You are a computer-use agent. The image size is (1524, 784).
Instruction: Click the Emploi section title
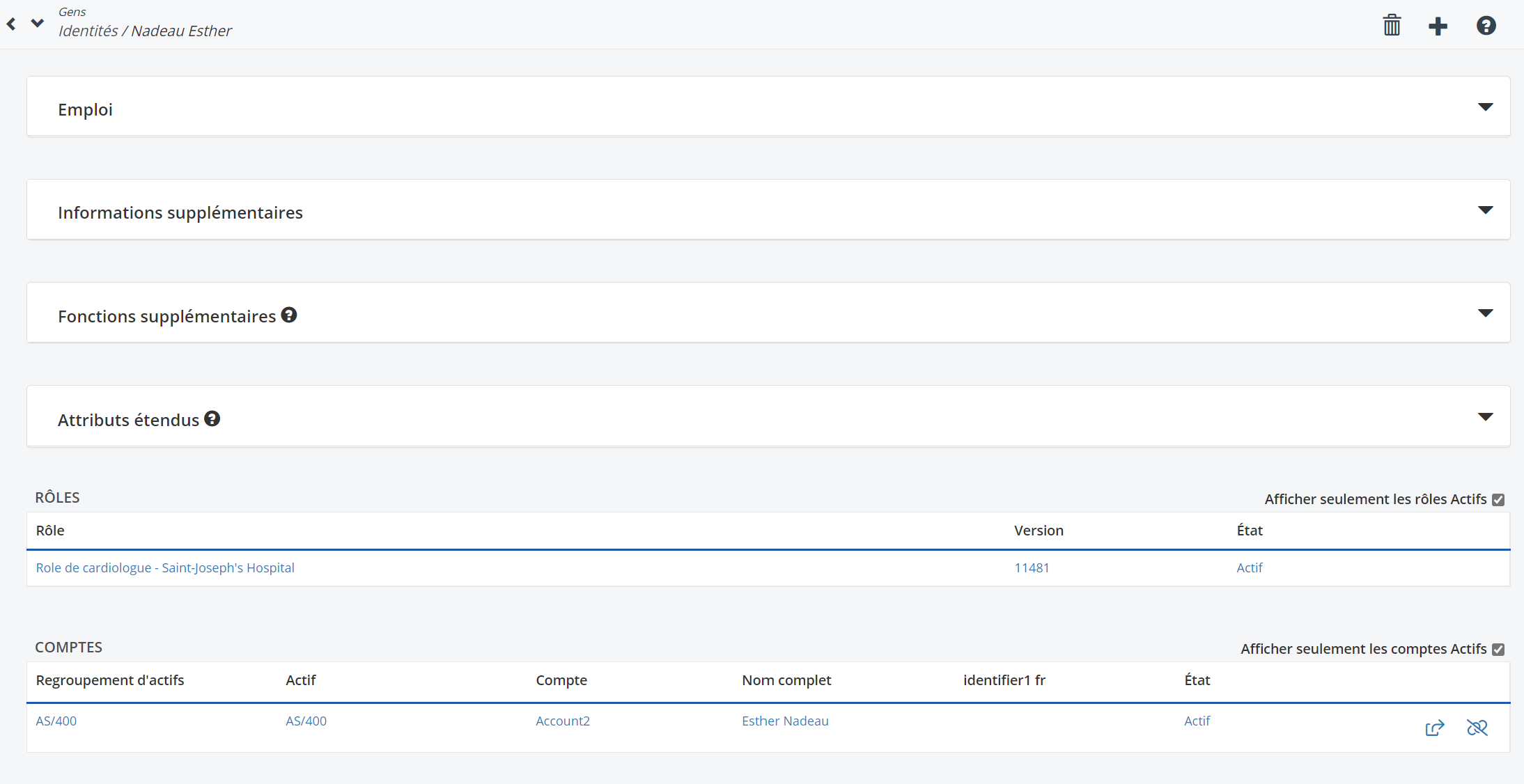(x=85, y=109)
